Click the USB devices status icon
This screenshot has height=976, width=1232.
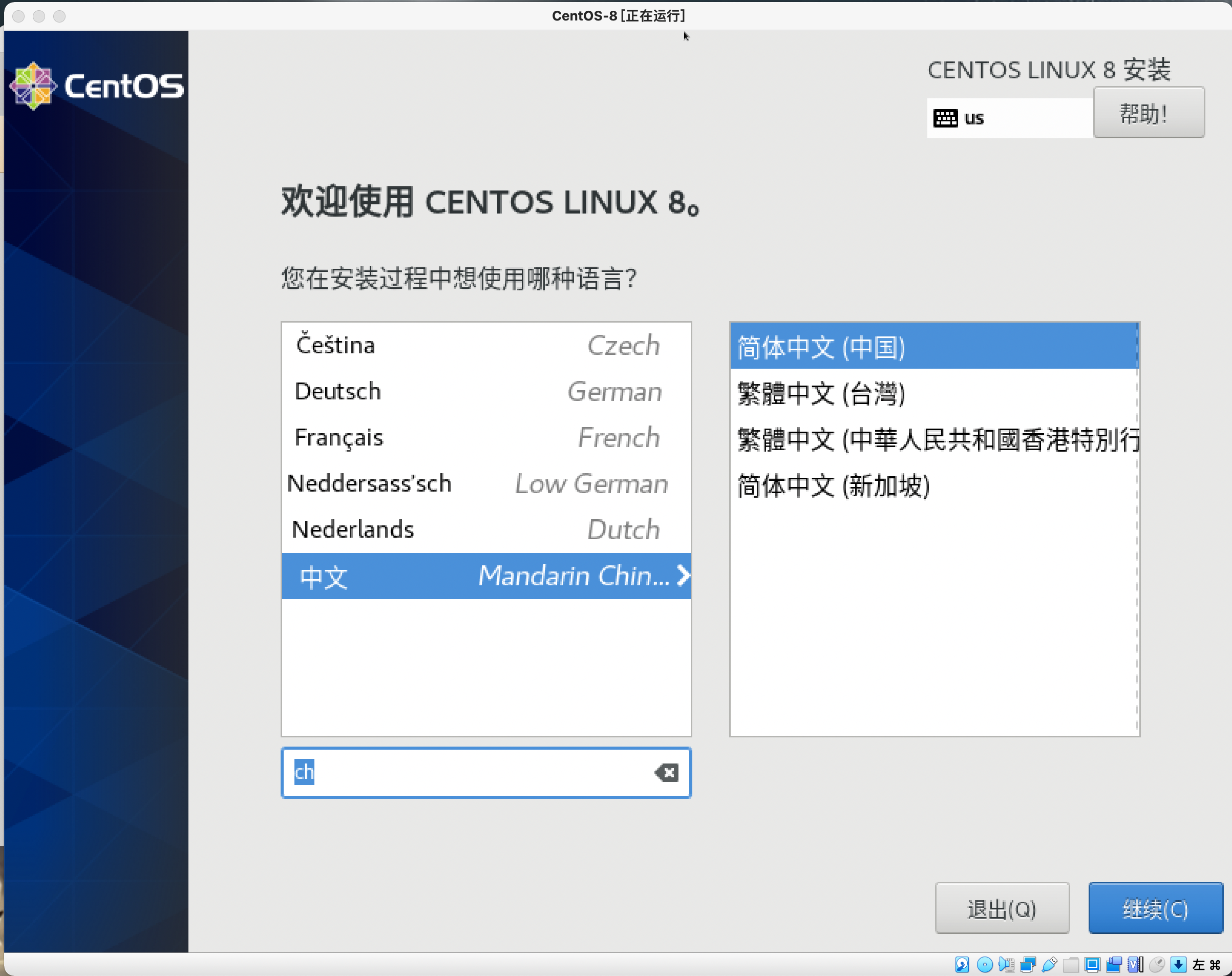pos(1050,965)
